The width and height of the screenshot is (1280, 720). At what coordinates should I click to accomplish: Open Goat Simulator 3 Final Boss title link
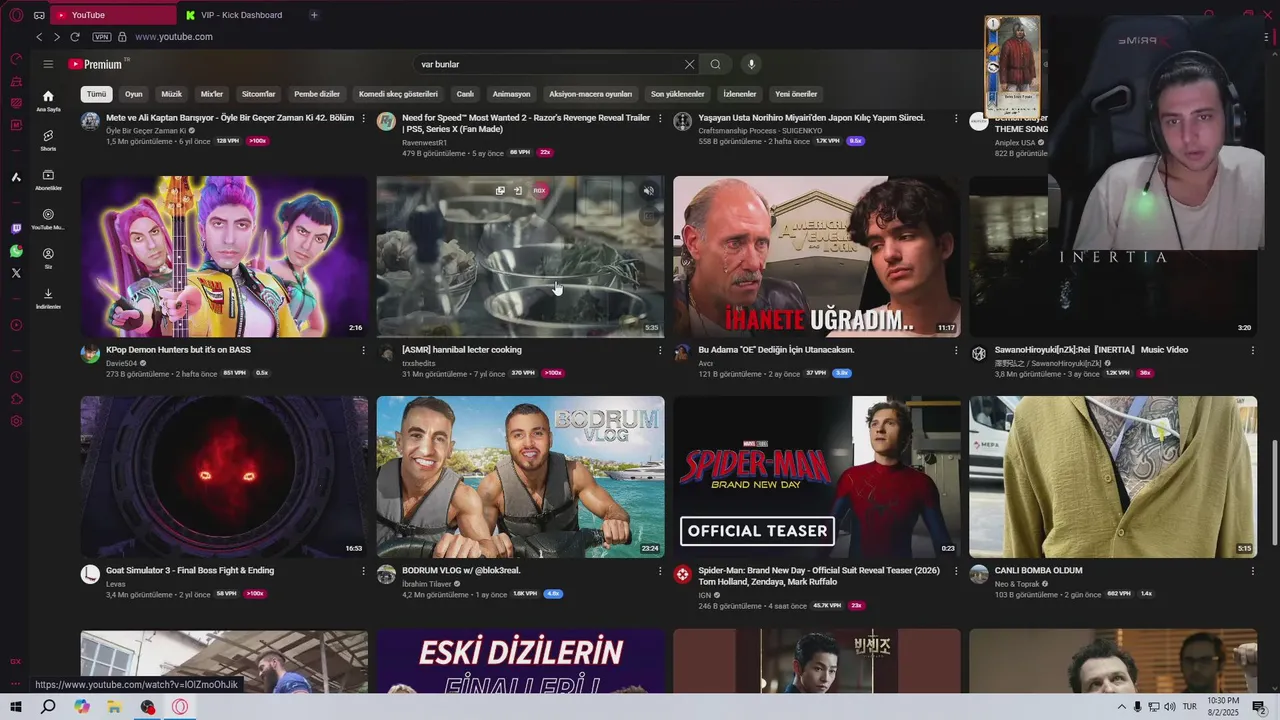click(x=190, y=570)
